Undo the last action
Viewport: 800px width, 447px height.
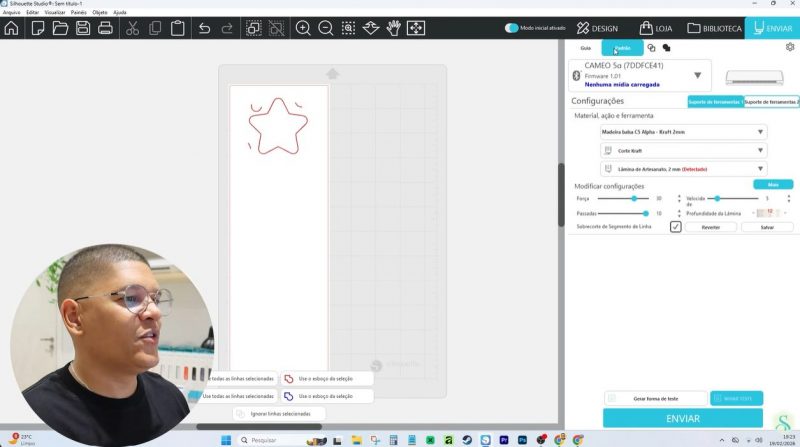click(x=204, y=28)
